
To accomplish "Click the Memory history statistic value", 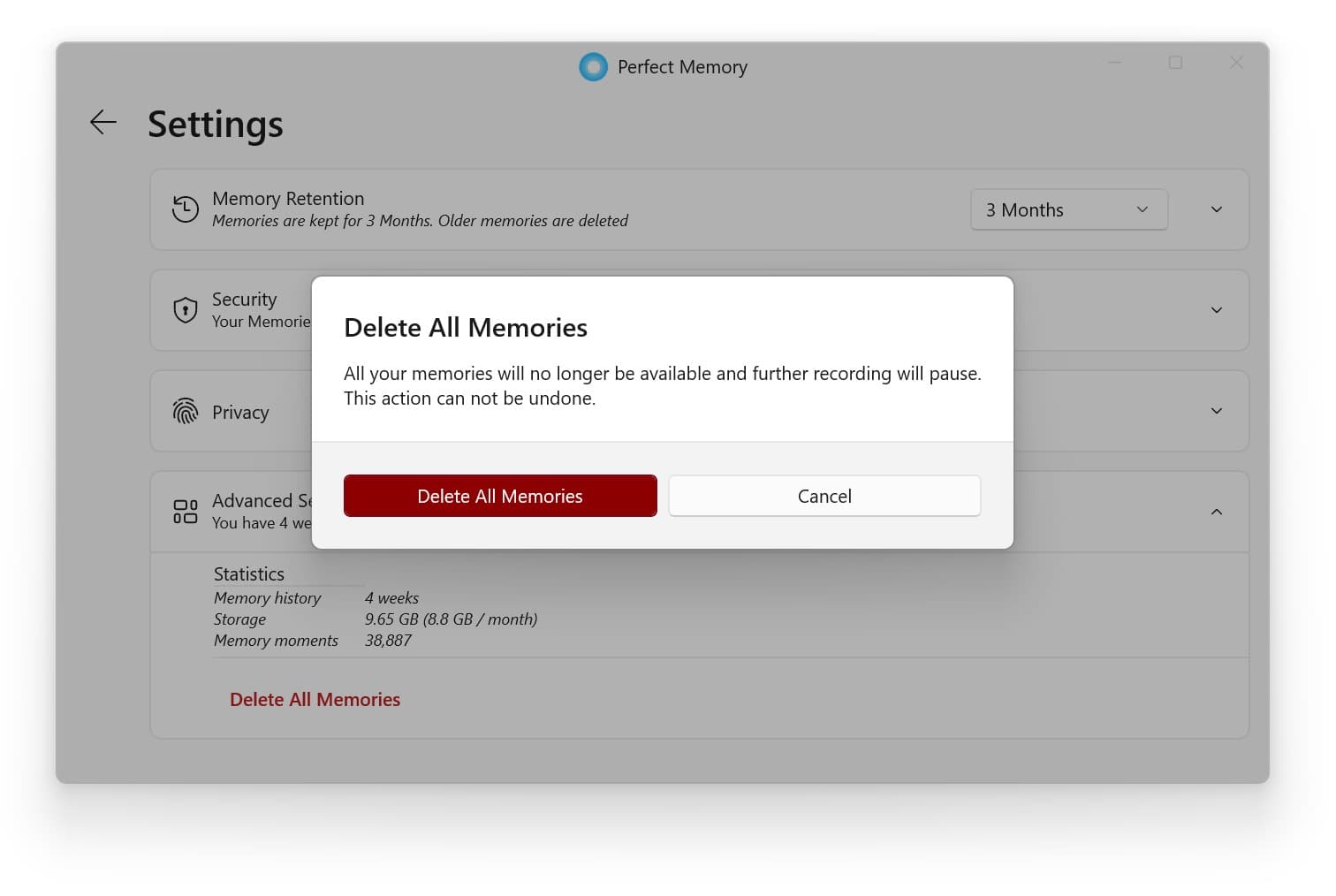I will pos(391,598).
